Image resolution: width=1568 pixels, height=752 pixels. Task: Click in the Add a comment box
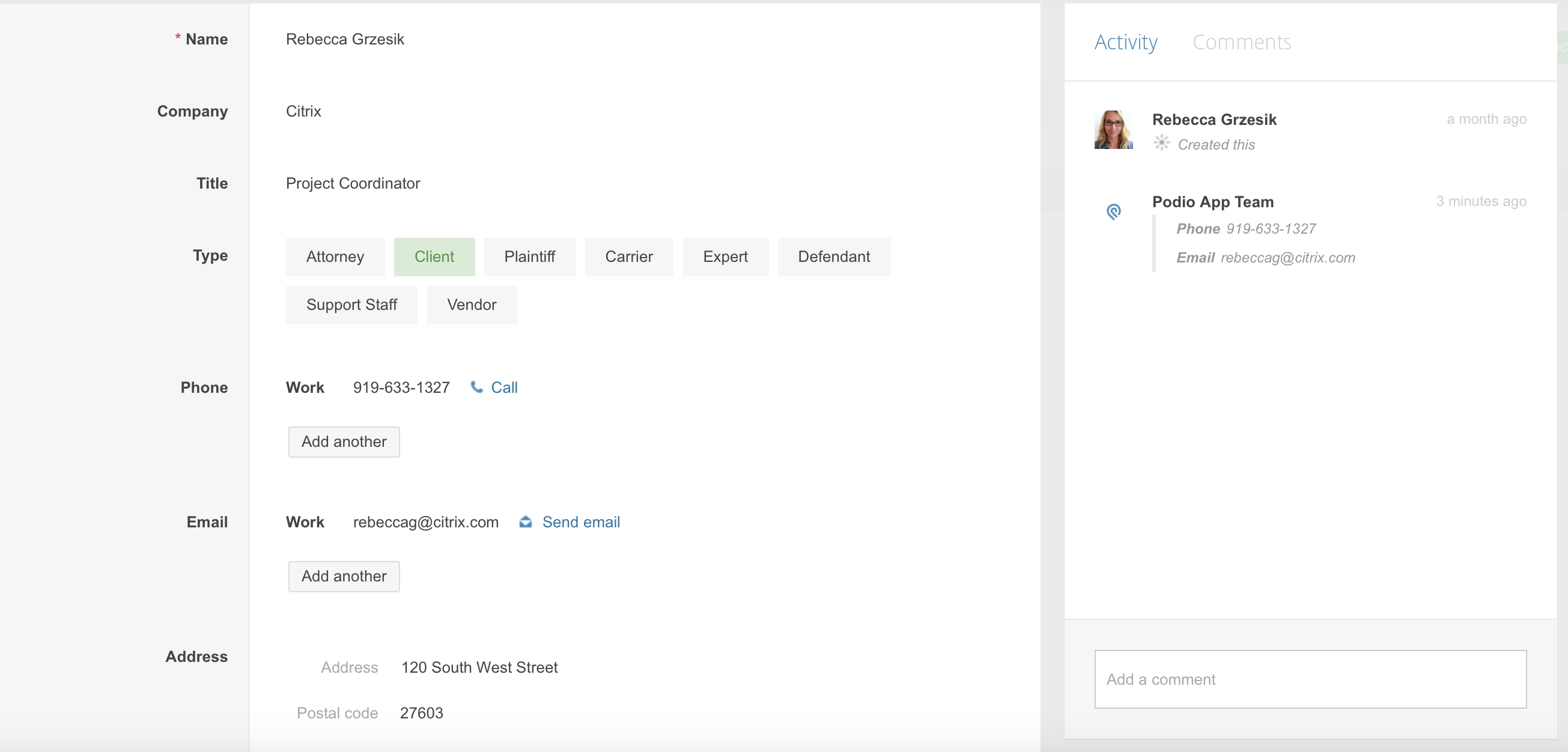point(1310,679)
